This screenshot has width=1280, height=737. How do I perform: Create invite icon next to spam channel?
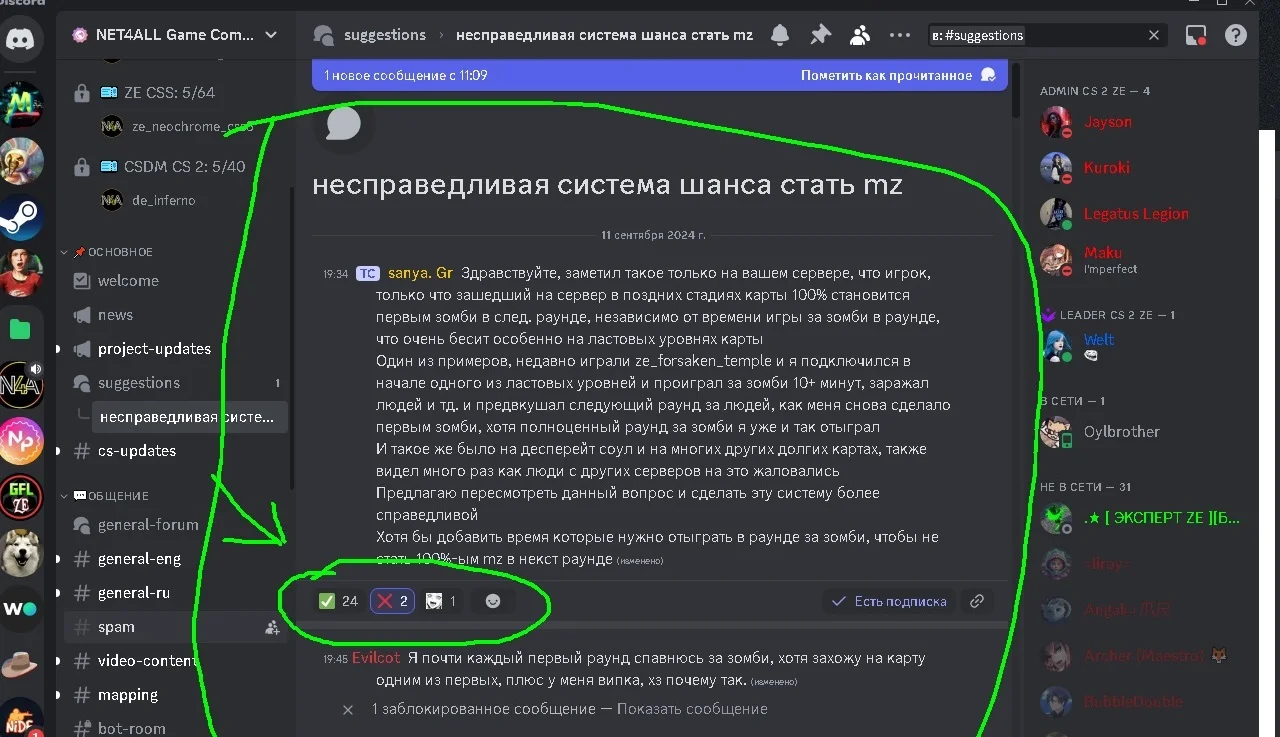coord(271,628)
